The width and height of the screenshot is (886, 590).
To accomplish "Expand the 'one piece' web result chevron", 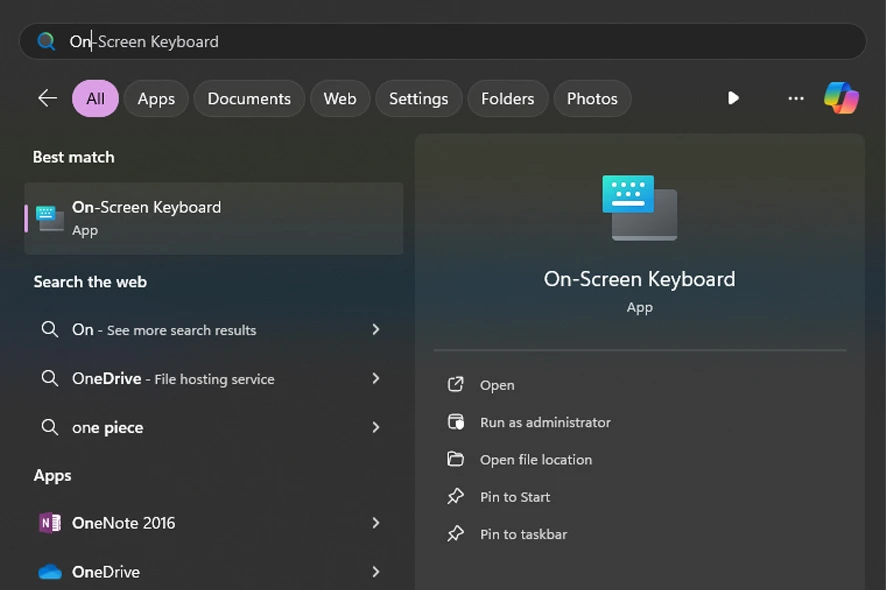I will (x=376, y=427).
